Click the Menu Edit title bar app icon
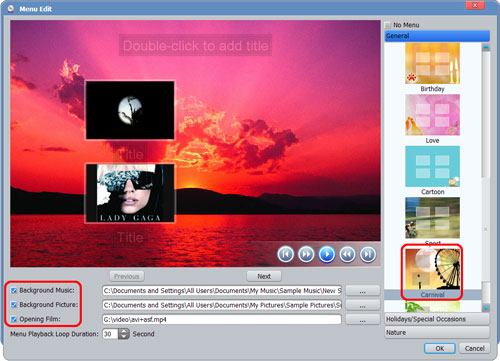 11,8
